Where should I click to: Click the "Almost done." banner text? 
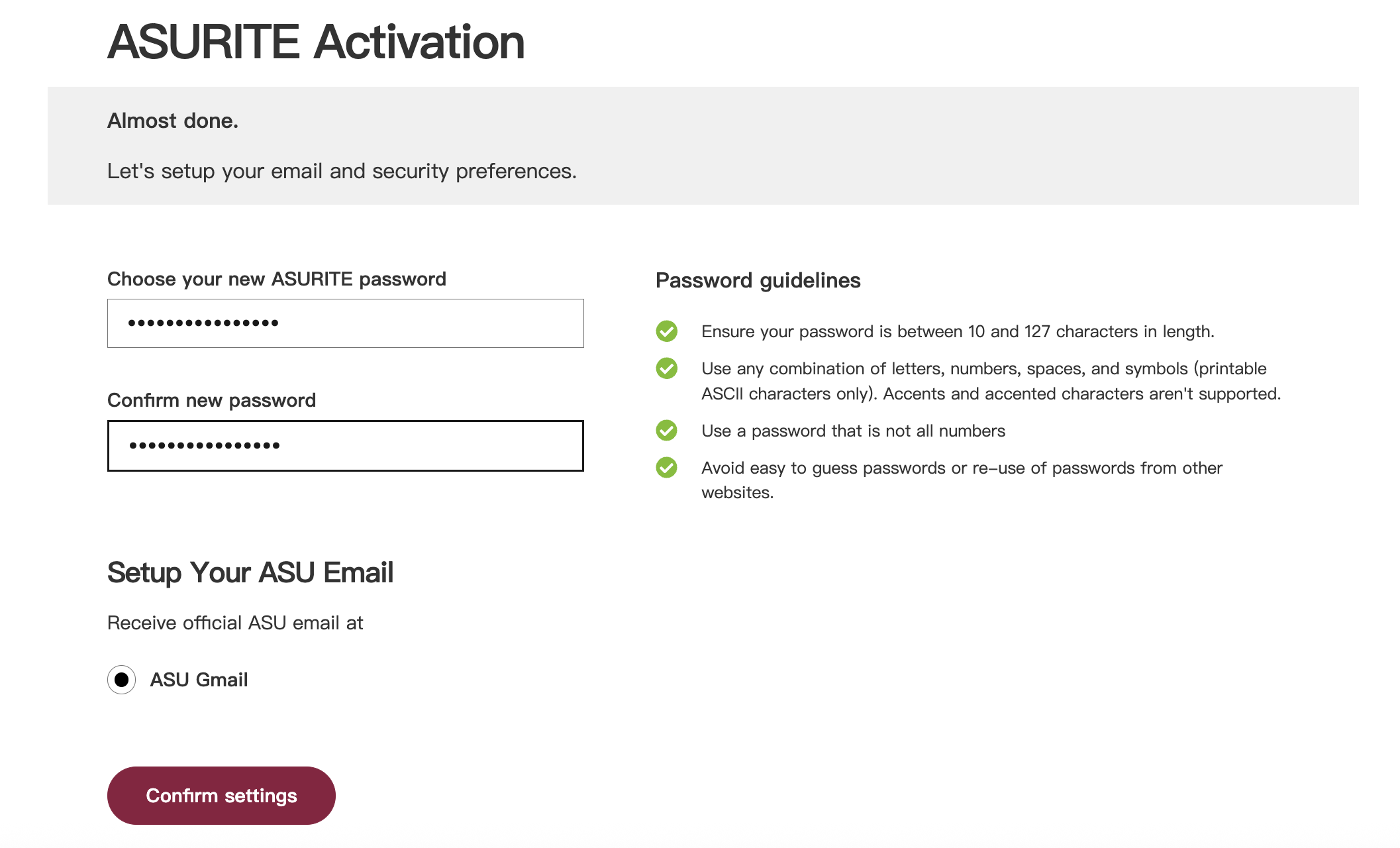[172, 121]
